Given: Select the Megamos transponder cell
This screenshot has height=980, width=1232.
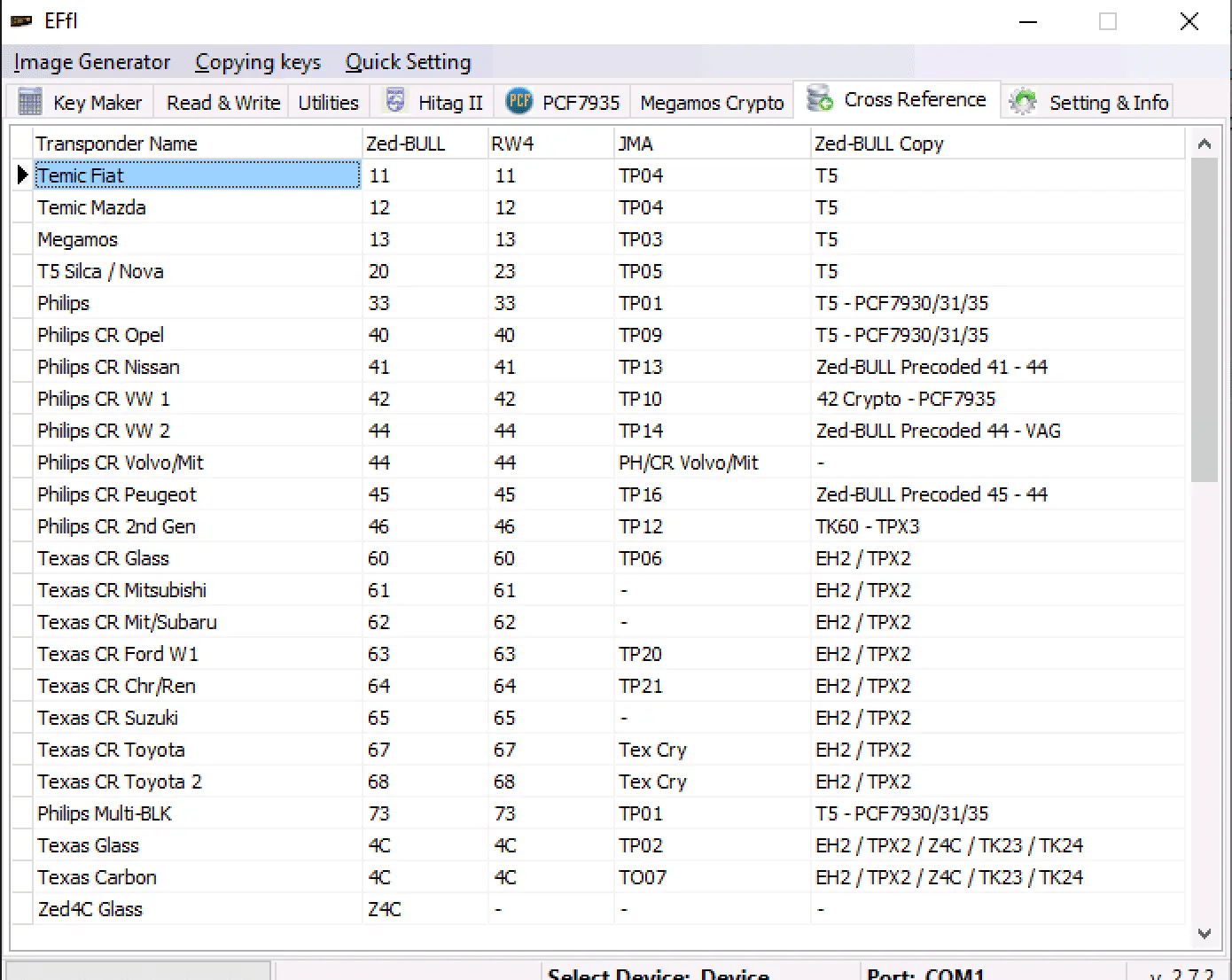Looking at the screenshot, I should tap(198, 239).
